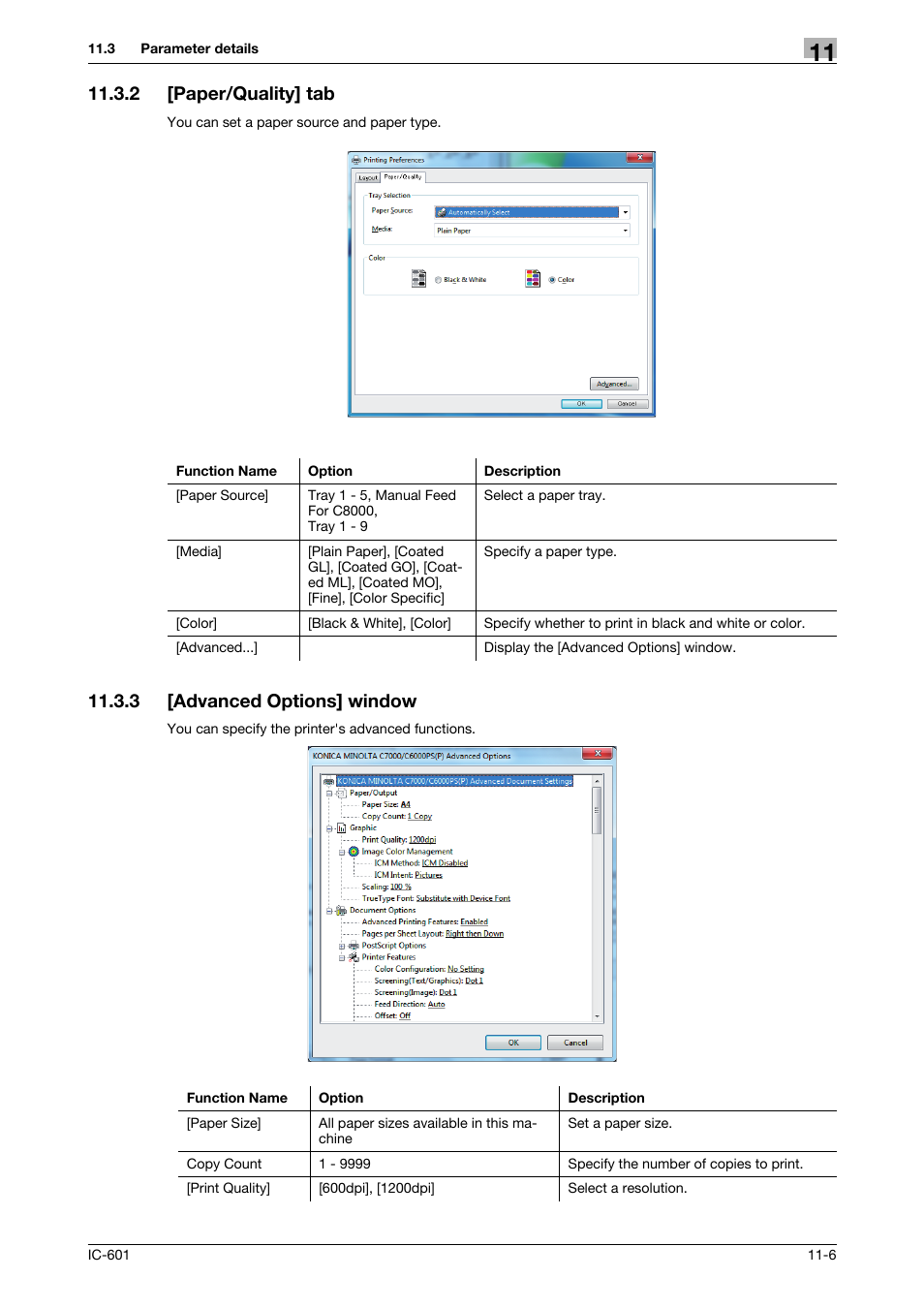Viewport: 924px width, 1309px height.
Task: Click the ICM Intent Pictures value
Action: (x=428, y=875)
